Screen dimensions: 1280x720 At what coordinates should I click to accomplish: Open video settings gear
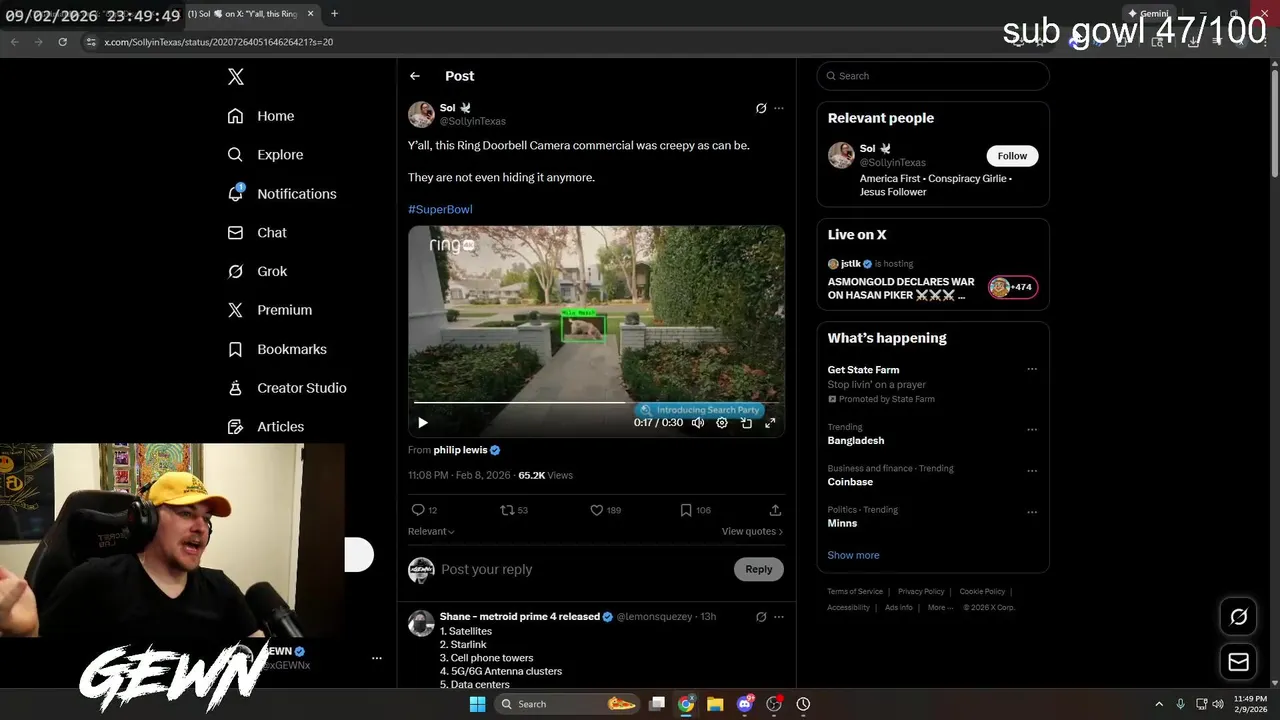click(x=722, y=423)
